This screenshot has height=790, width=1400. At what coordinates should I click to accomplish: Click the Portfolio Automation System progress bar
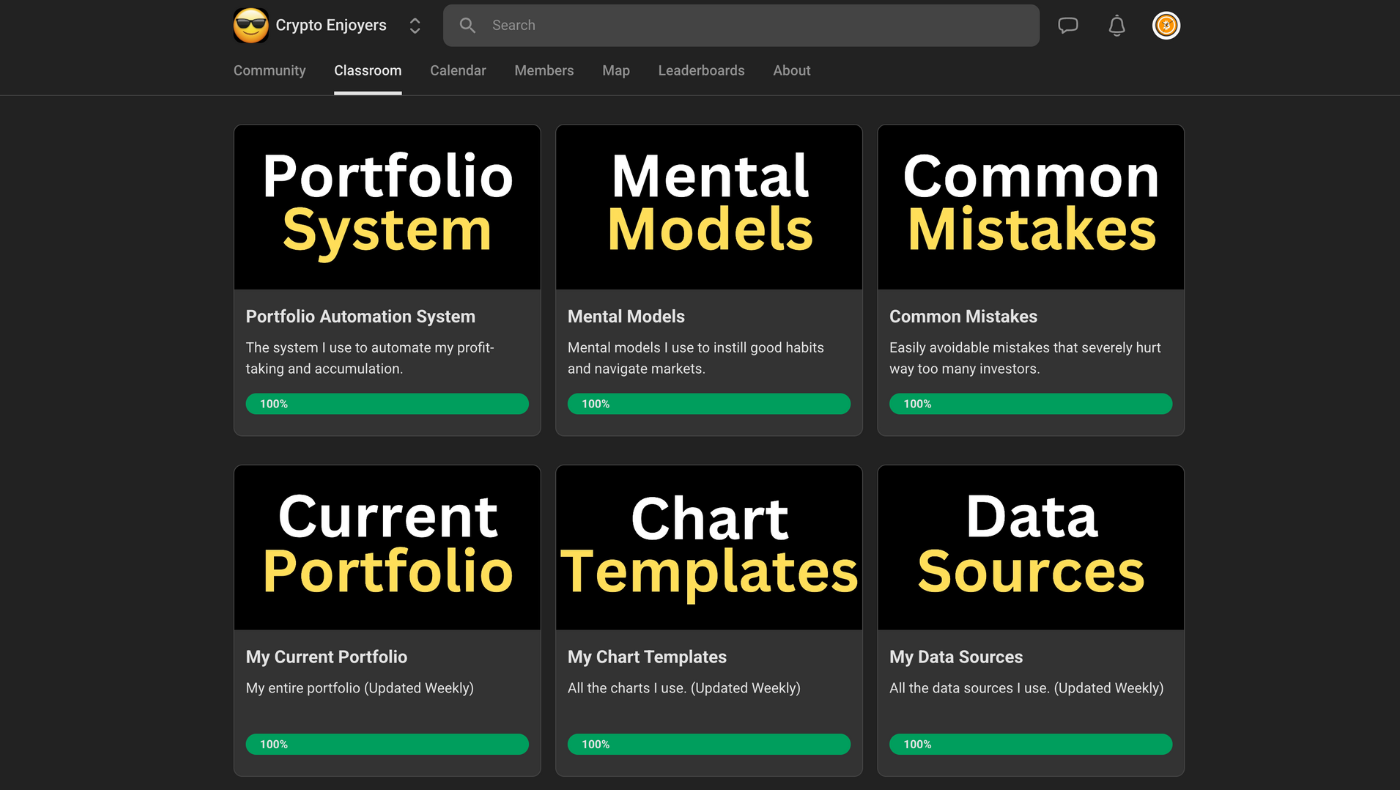tap(387, 404)
